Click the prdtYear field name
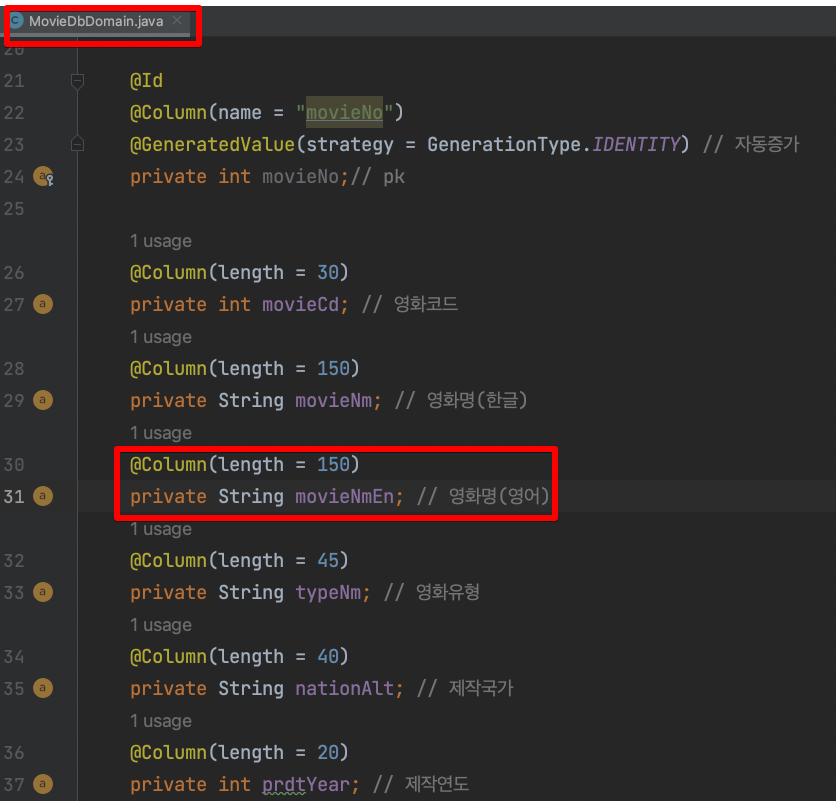This screenshot has height=801, width=836. pos(306,784)
